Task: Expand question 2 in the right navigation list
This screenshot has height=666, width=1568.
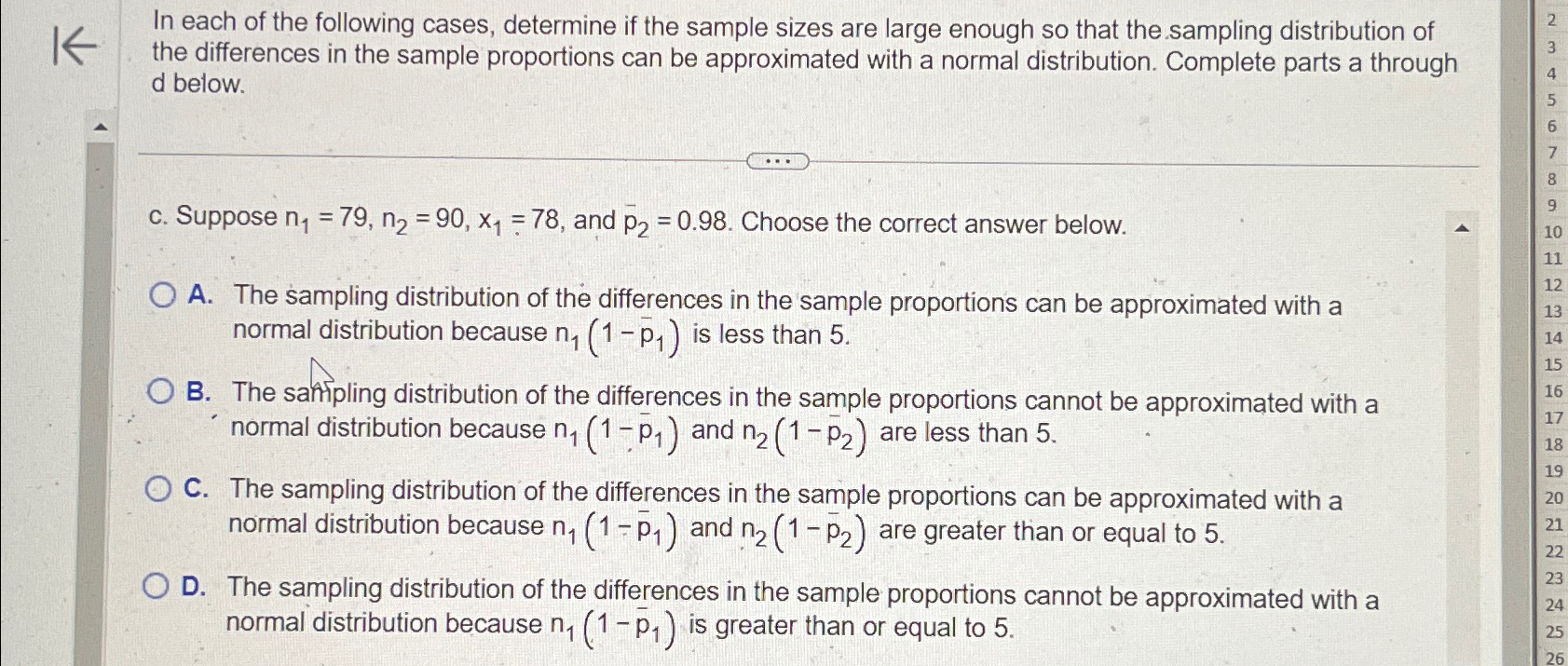Action: [x=1550, y=19]
